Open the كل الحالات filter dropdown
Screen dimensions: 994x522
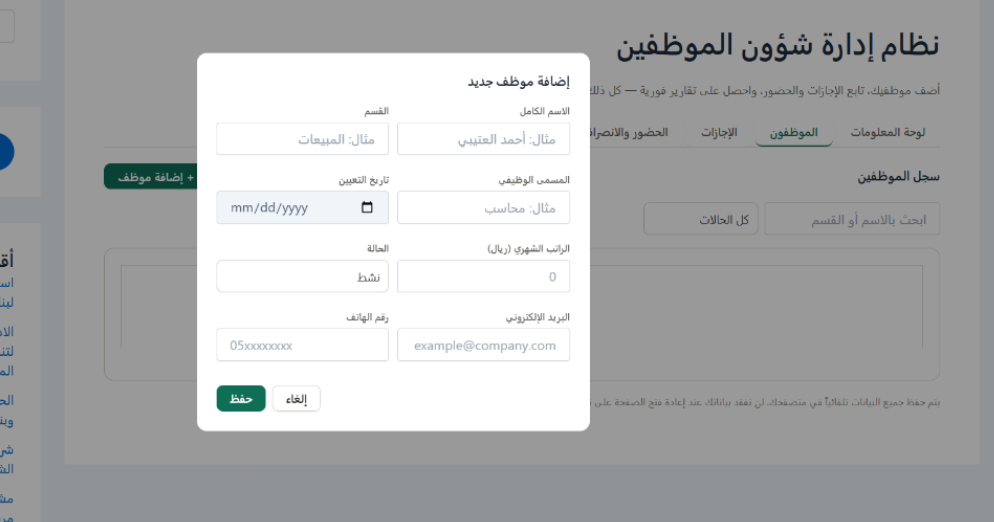pos(700,219)
